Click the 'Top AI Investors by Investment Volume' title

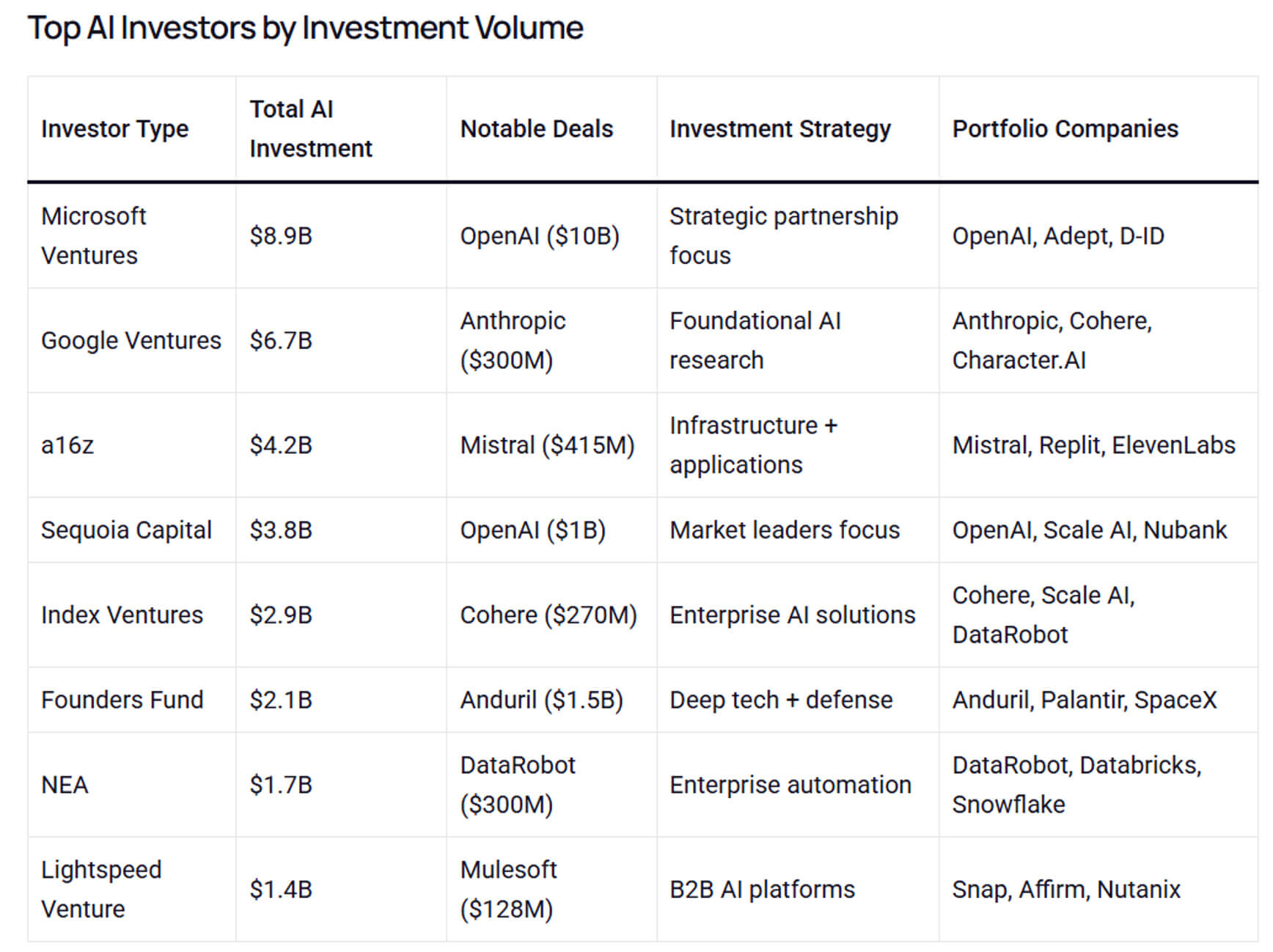305,29
